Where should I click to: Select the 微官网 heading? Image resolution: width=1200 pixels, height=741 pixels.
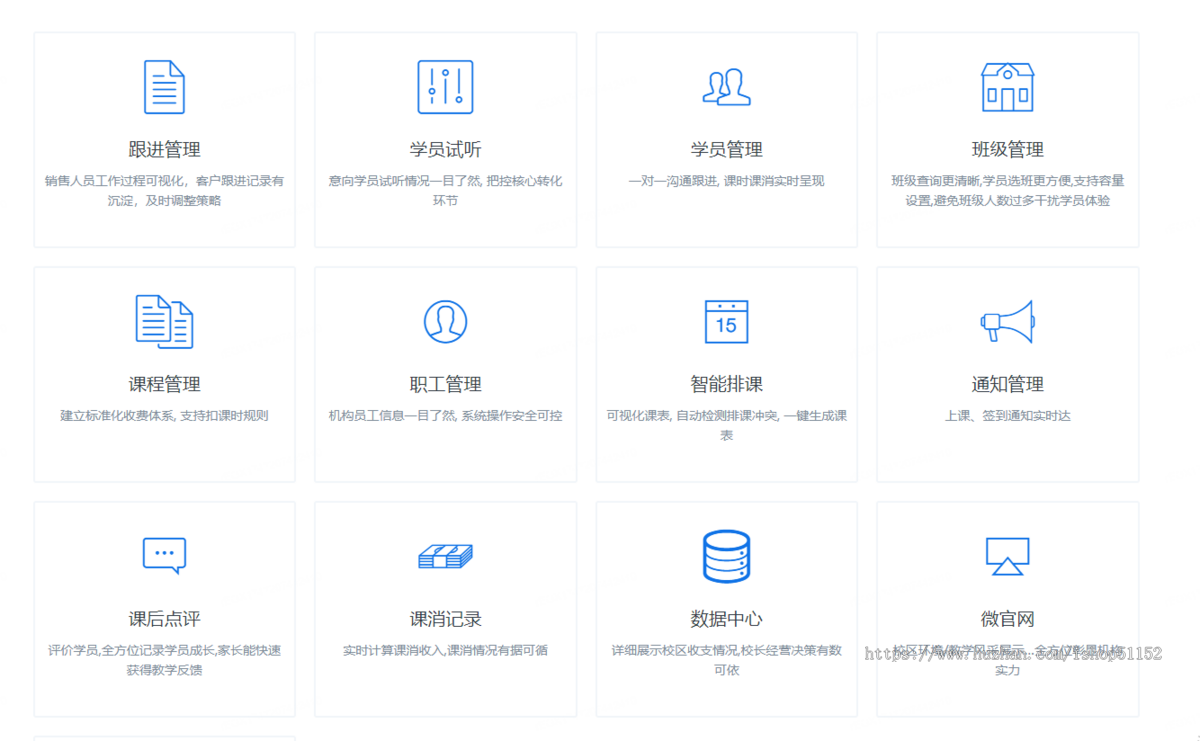click(x=1007, y=620)
